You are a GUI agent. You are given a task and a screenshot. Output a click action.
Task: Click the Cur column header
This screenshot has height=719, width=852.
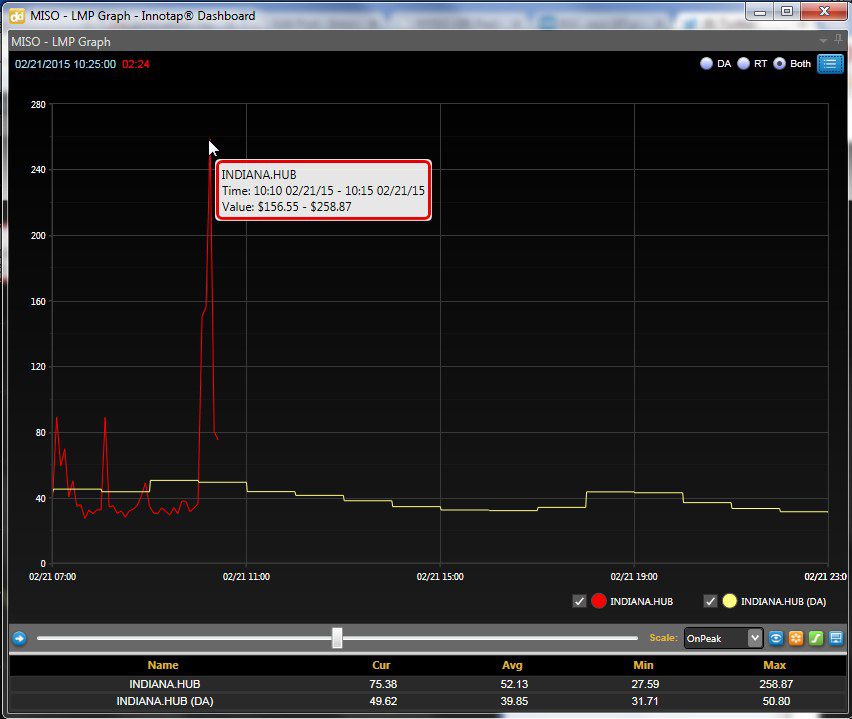click(381, 665)
